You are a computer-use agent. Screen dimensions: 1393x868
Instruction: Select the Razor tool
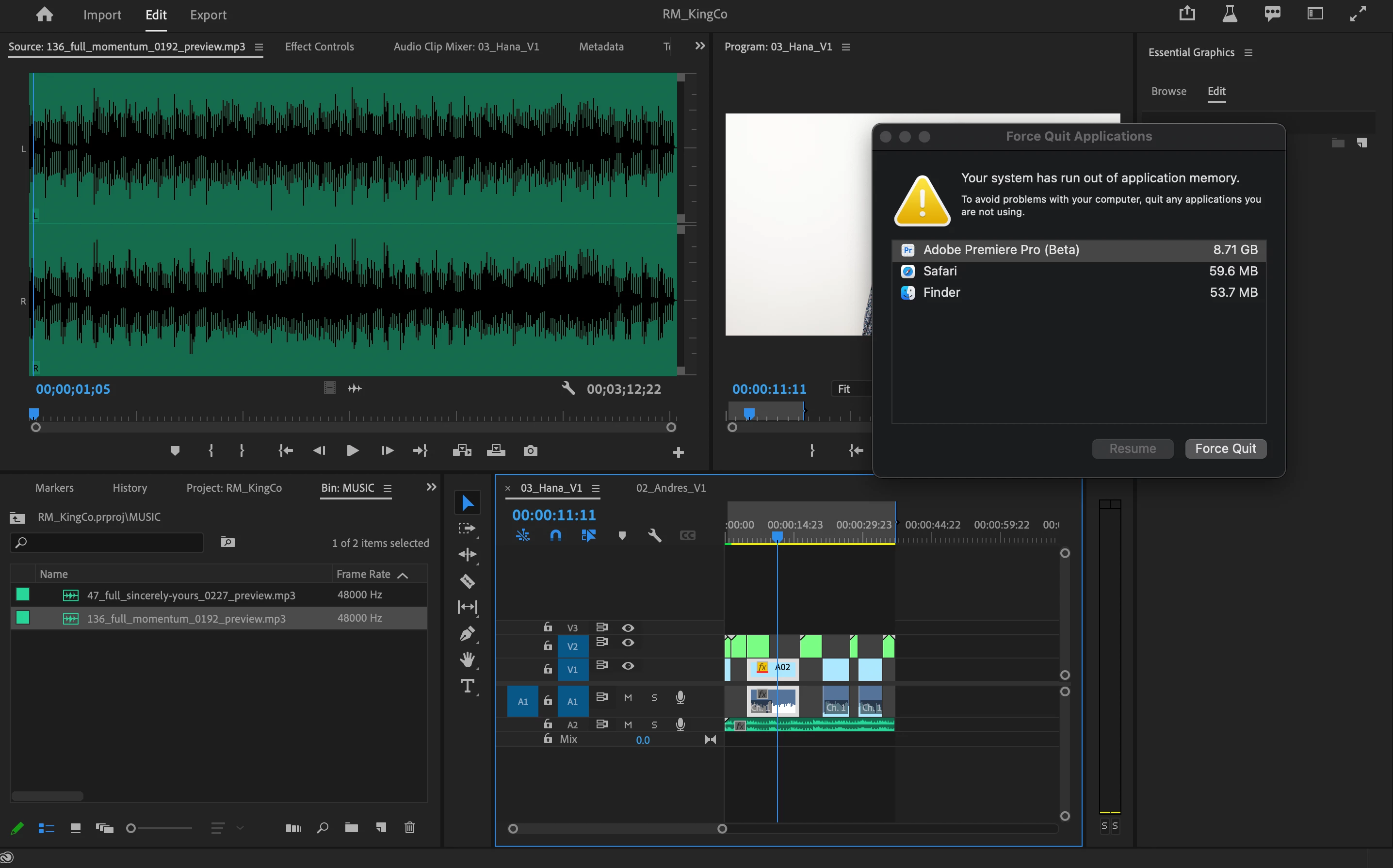click(467, 581)
